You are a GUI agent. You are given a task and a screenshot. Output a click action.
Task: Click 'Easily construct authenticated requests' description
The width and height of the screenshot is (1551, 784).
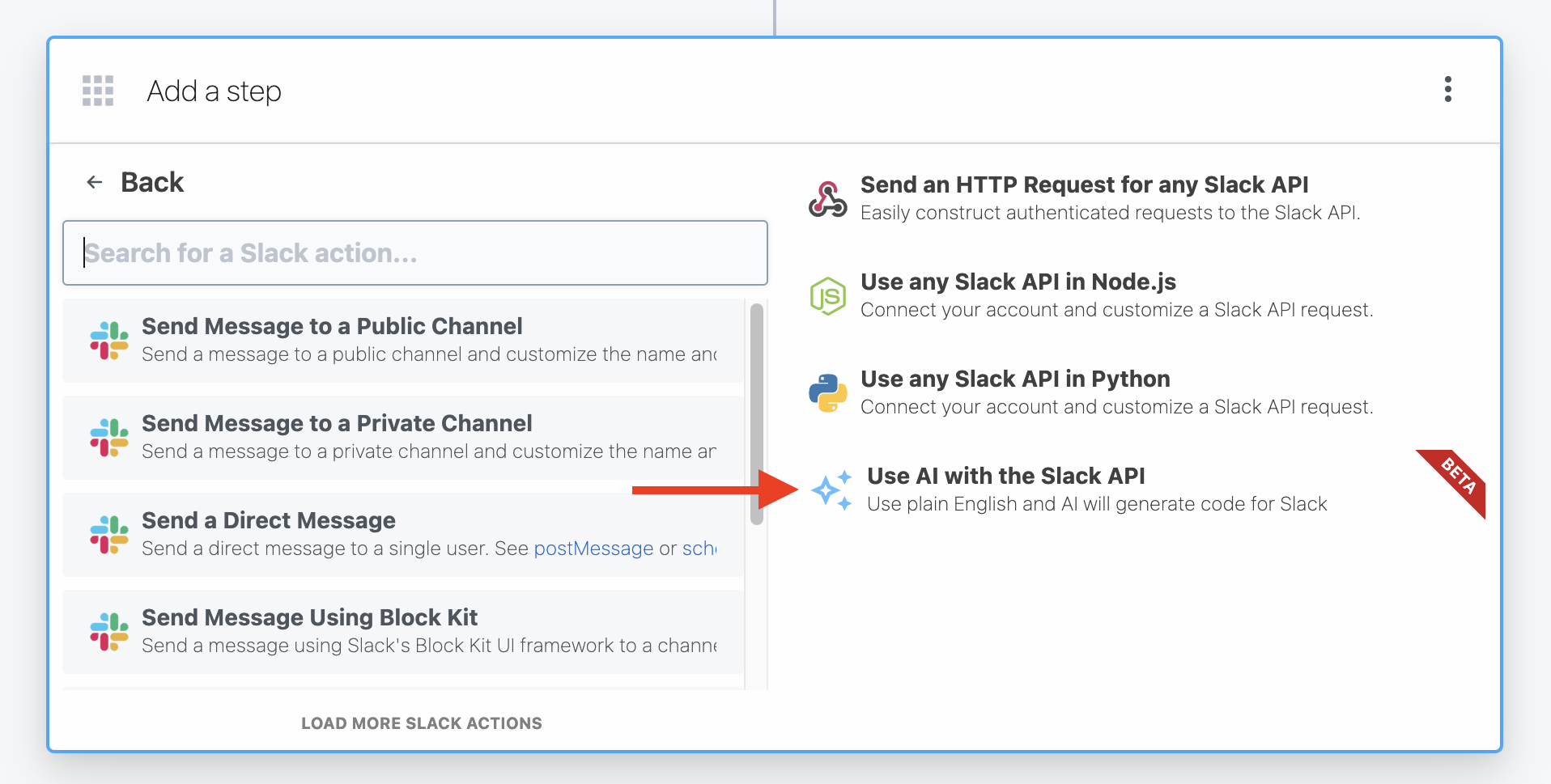pos(1111,213)
